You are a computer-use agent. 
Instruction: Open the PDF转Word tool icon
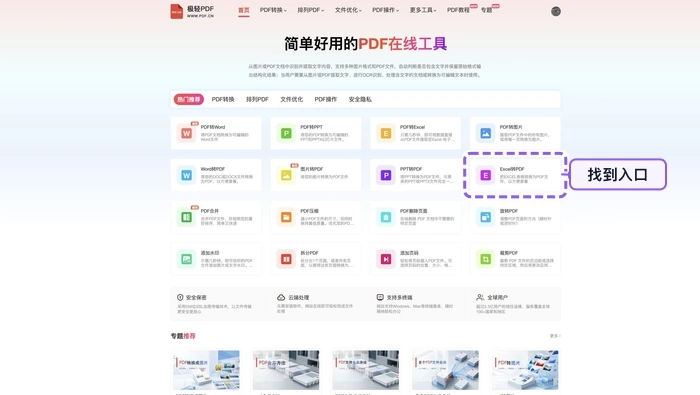tap(187, 133)
